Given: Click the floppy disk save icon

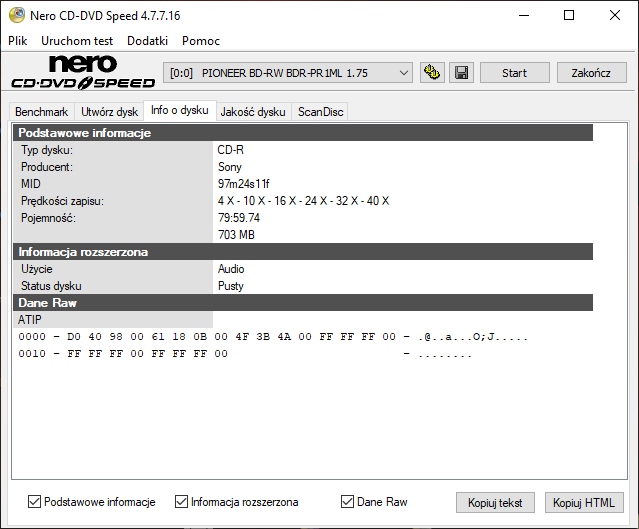Looking at the screenshot, I should pos(461,73).
